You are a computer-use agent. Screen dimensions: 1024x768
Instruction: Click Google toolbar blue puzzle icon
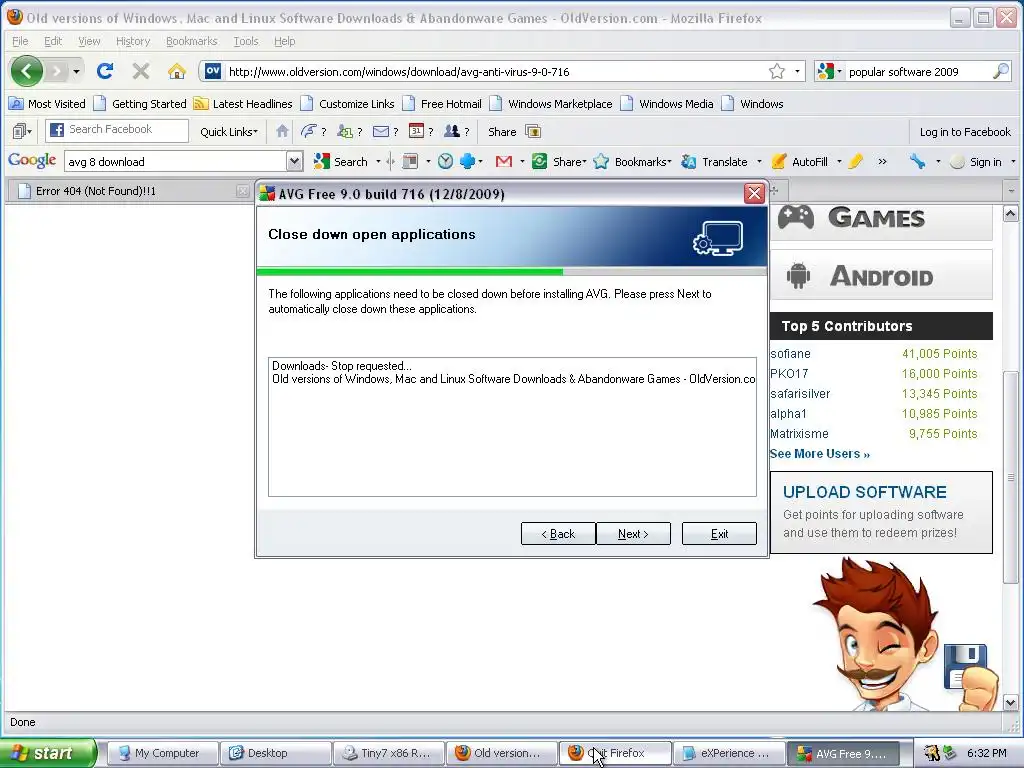(x=468, y=161)
